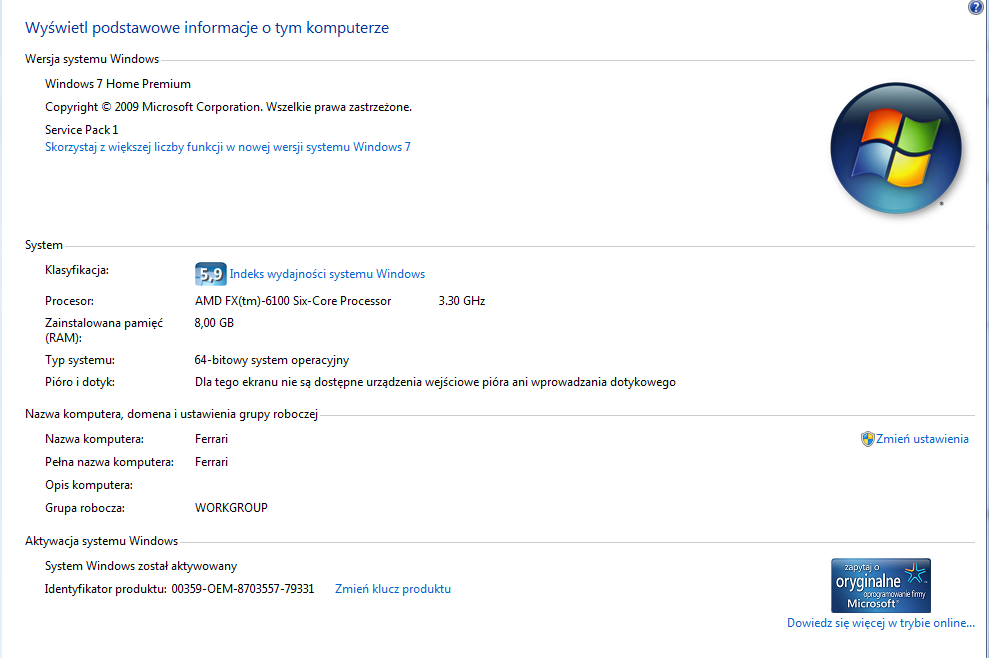Click the Typ systemu label

pyautogui.click(x=80, y=360)
